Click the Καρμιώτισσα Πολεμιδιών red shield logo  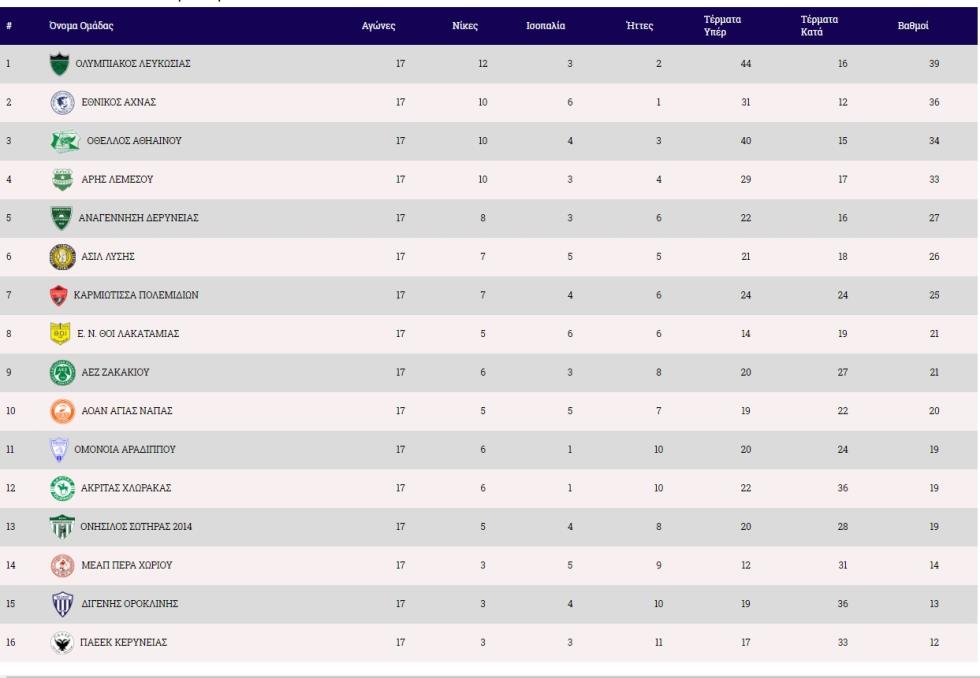point(59,296)
